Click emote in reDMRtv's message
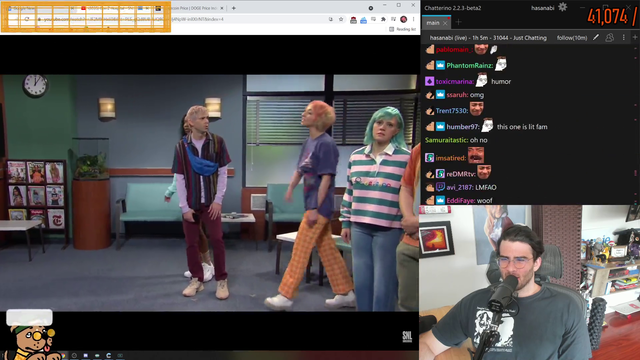 (x=484, y=171)
